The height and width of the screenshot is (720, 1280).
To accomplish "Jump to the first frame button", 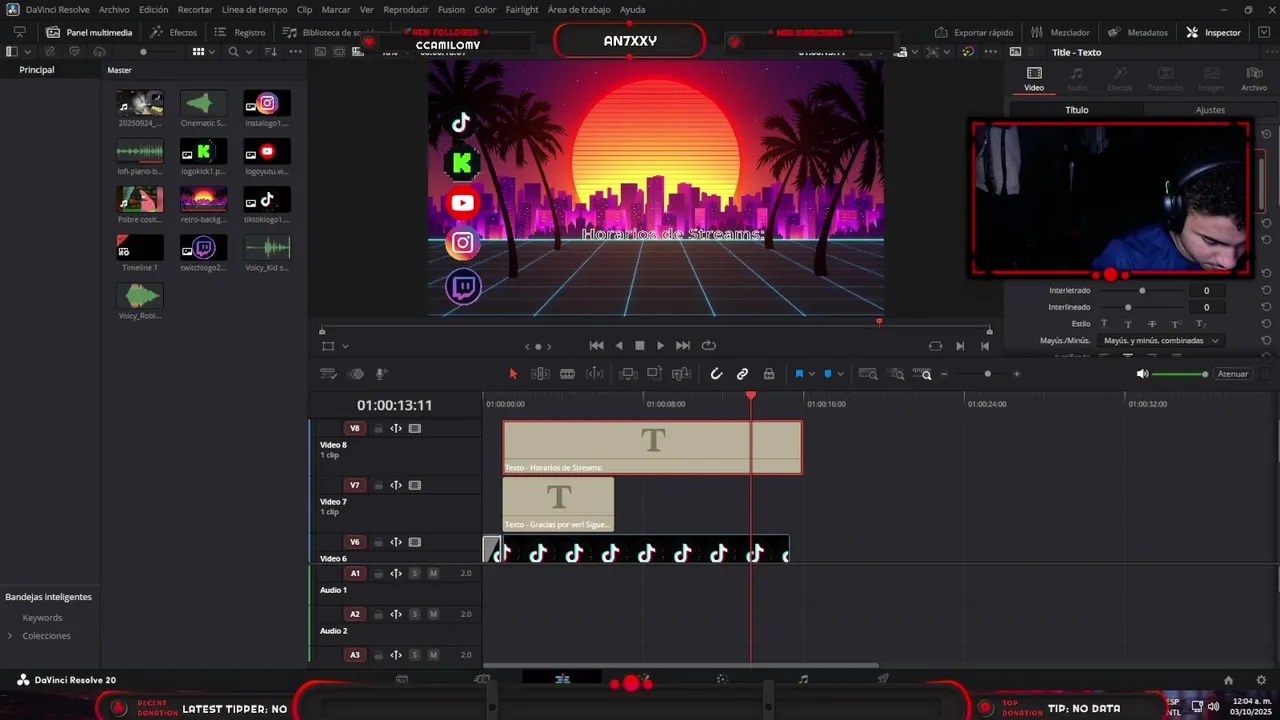I will click(596, 346).
